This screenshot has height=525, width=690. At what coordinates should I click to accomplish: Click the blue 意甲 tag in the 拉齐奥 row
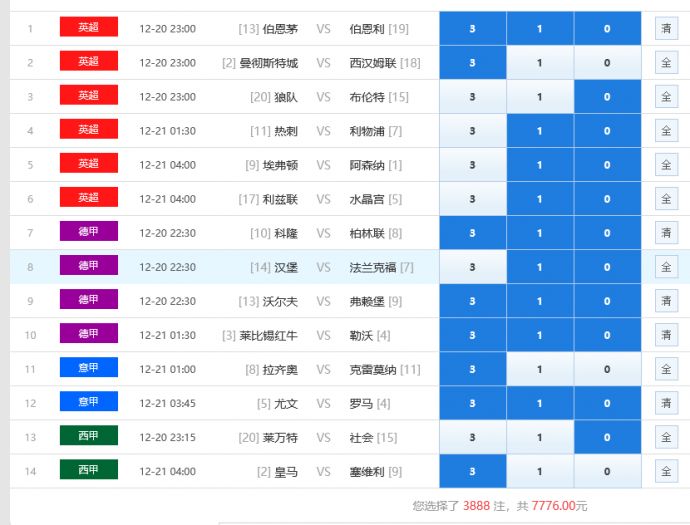88,368
